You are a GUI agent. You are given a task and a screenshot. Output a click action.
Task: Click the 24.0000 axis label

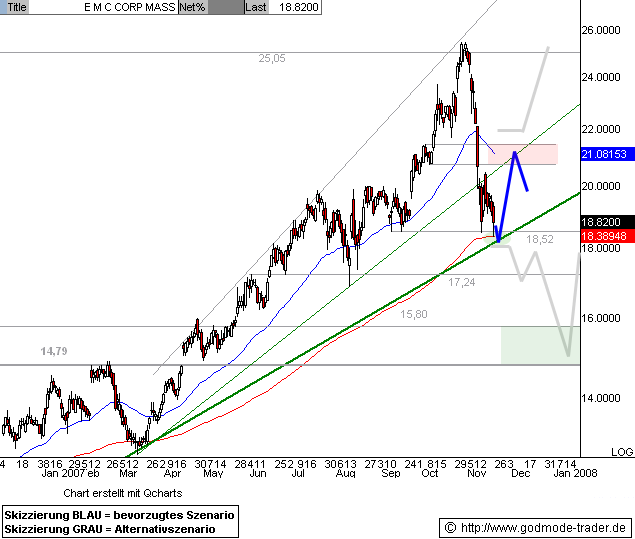click(601, 77)
